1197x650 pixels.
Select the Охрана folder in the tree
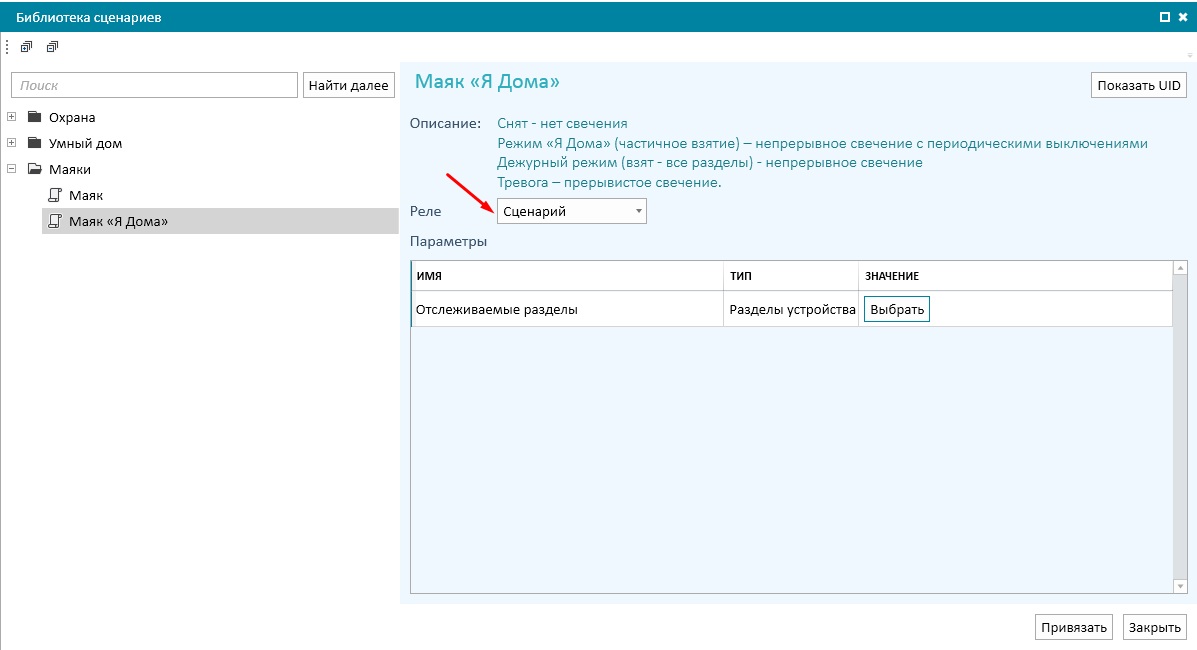click(x=72, y=118)
